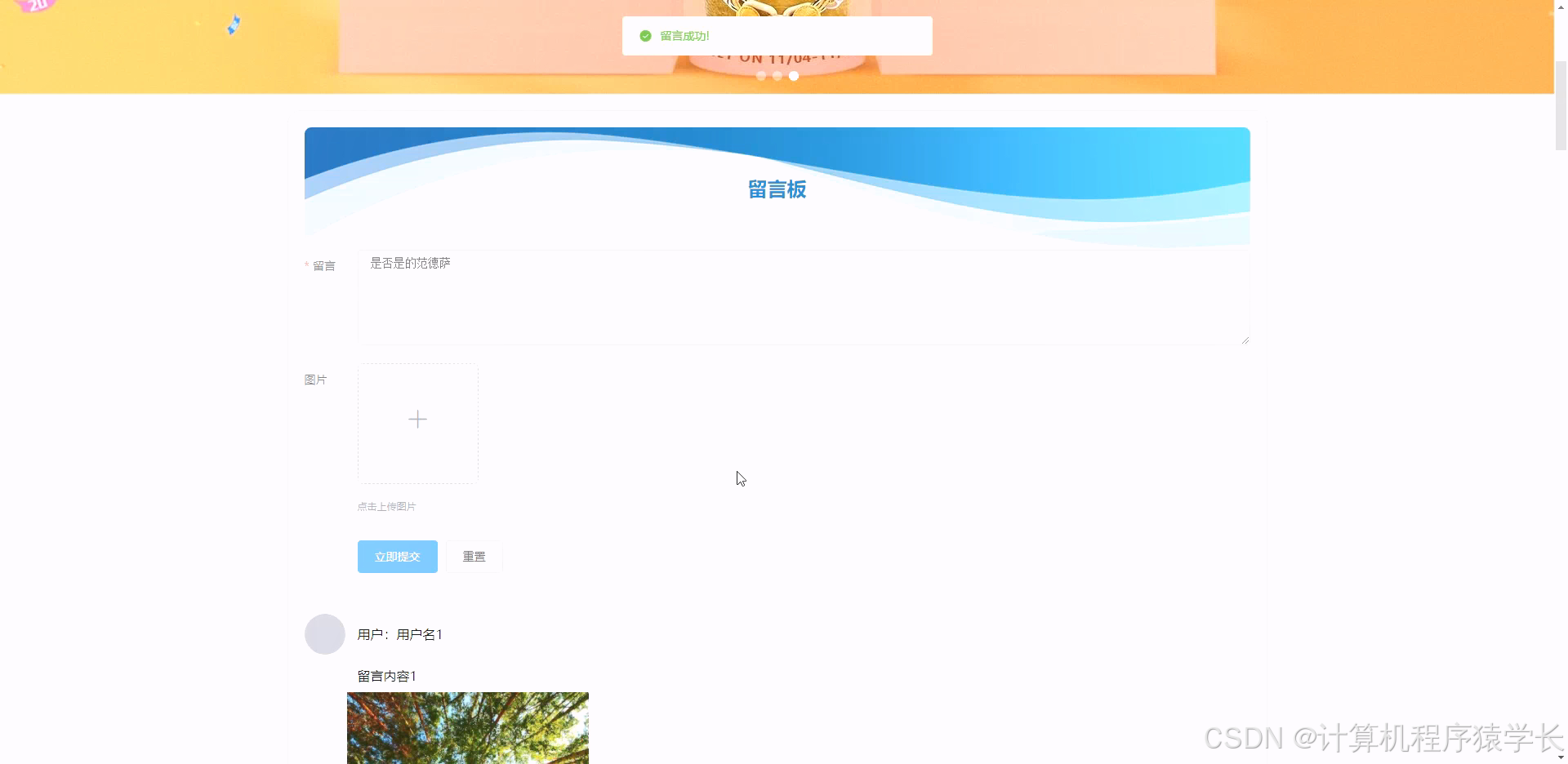Viewport: 1568px width, 764px height.
Task: Click the 立即提交 submit button
Action: [x=397, y=556]
